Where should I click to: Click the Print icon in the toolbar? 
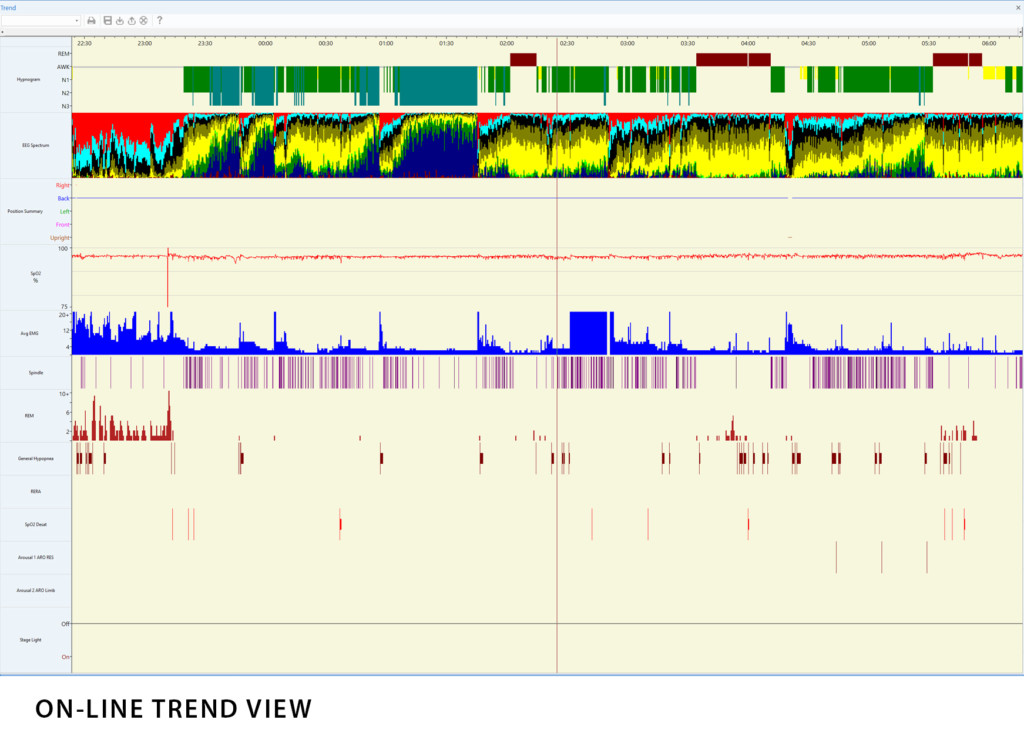coord(91,20)
